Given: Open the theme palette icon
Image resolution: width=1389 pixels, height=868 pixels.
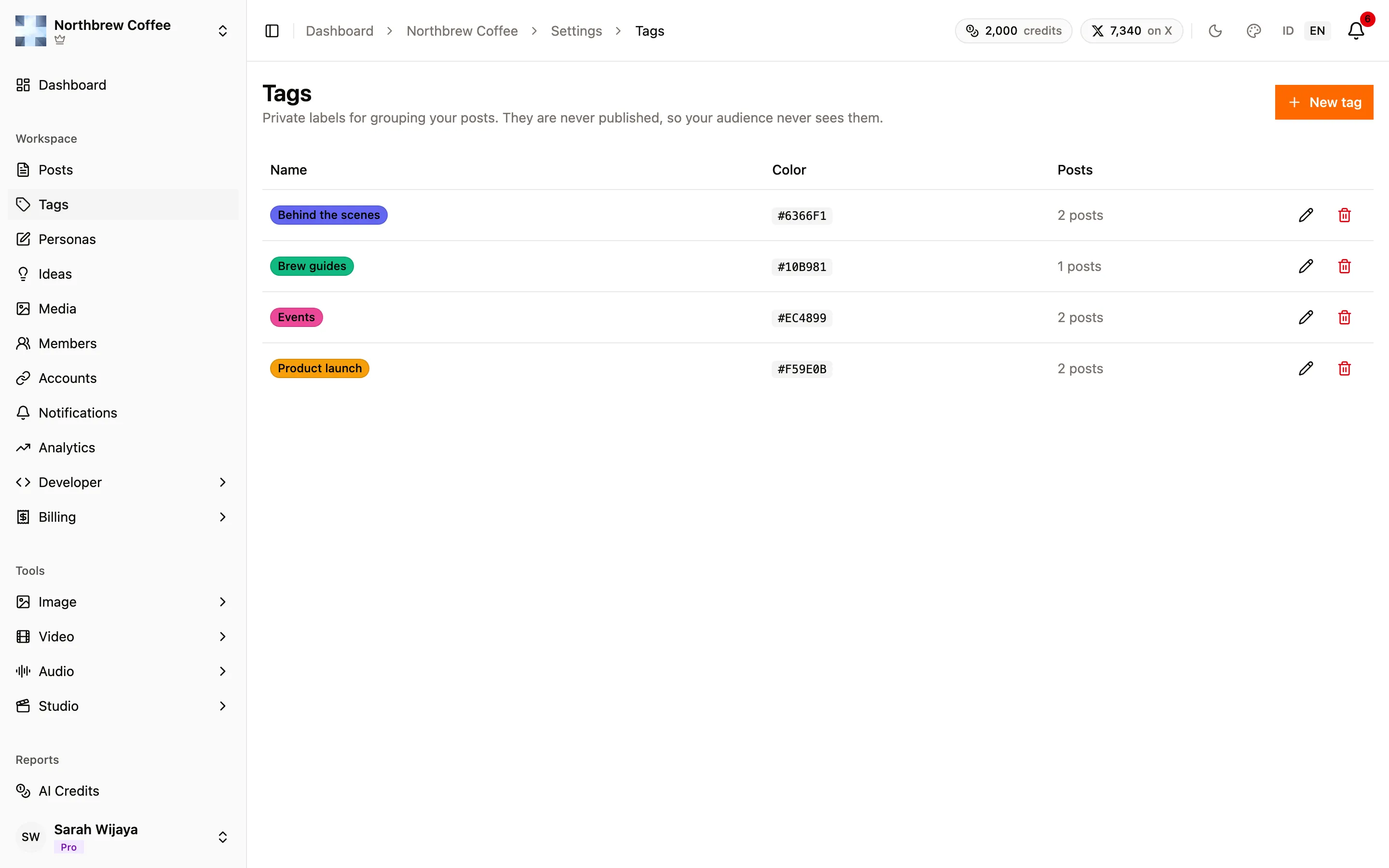Looking at the screenshot, I should [x=1253, y=31].
